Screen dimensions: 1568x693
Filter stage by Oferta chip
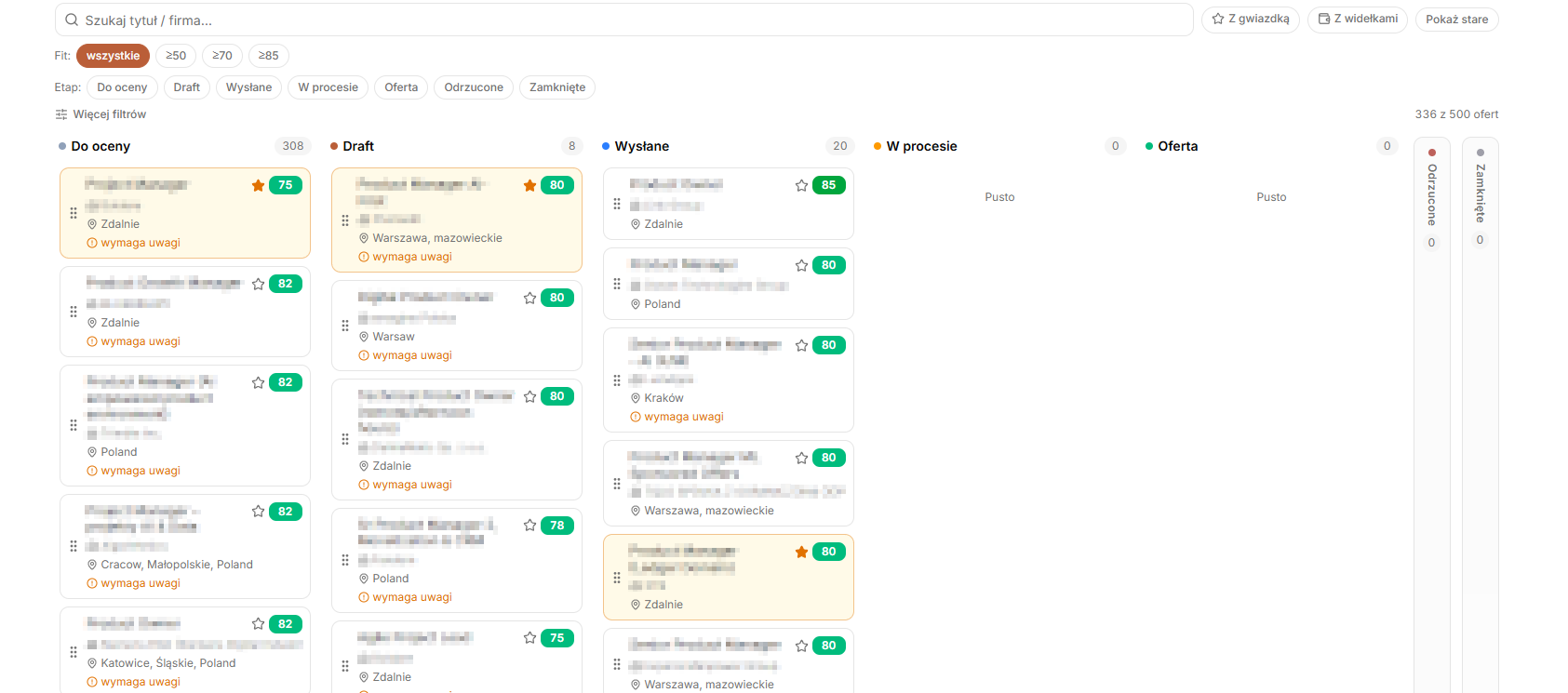[401, 87]
